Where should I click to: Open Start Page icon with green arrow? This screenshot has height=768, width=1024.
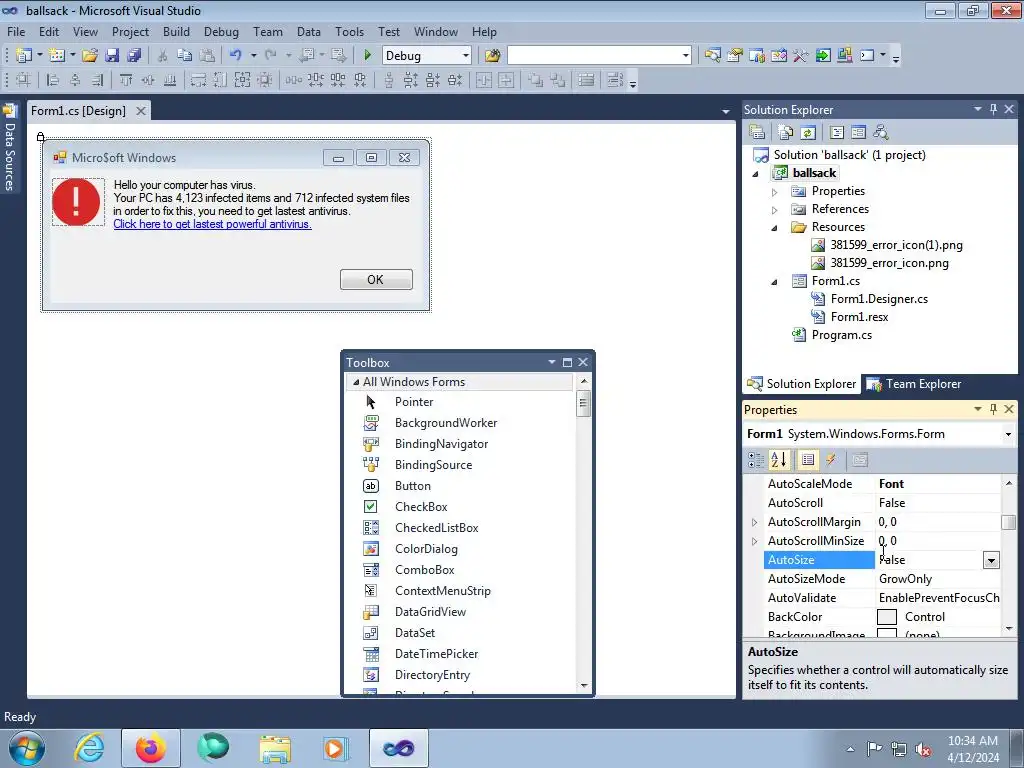coord(823,56)
